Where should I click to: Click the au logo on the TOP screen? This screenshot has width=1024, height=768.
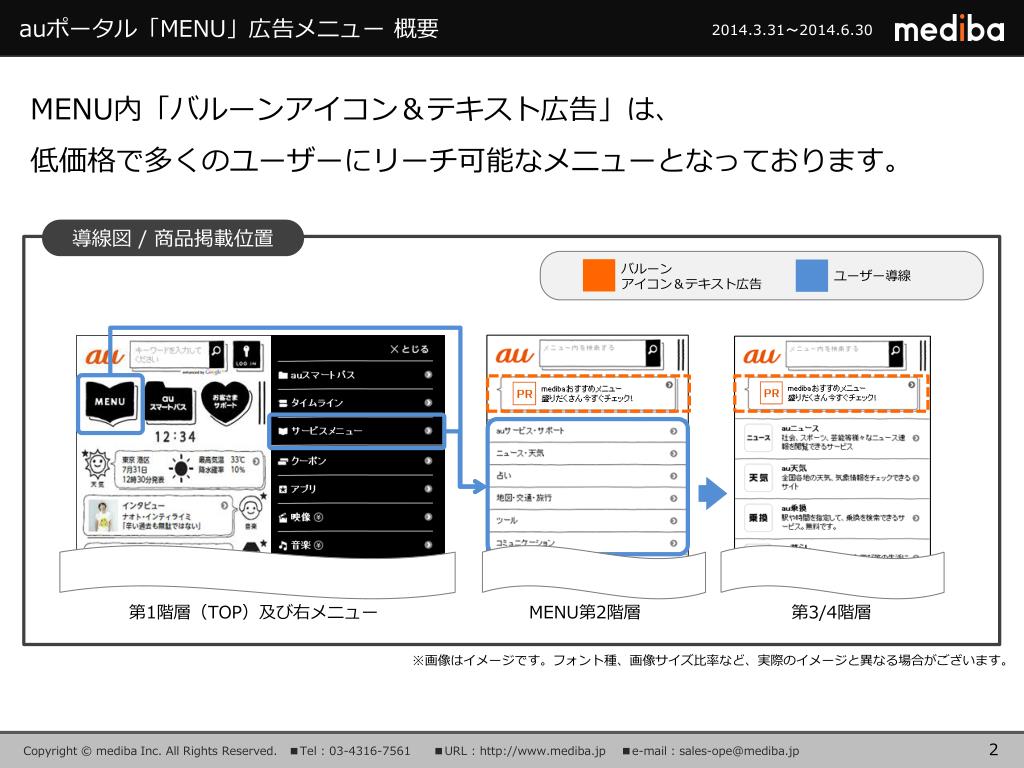[x=104, y=356]
